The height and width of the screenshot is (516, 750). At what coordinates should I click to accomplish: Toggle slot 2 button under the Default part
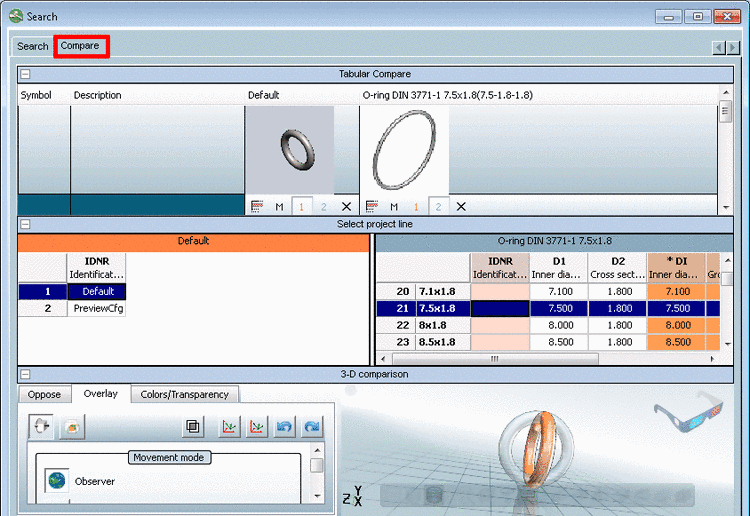pos(324,207)
